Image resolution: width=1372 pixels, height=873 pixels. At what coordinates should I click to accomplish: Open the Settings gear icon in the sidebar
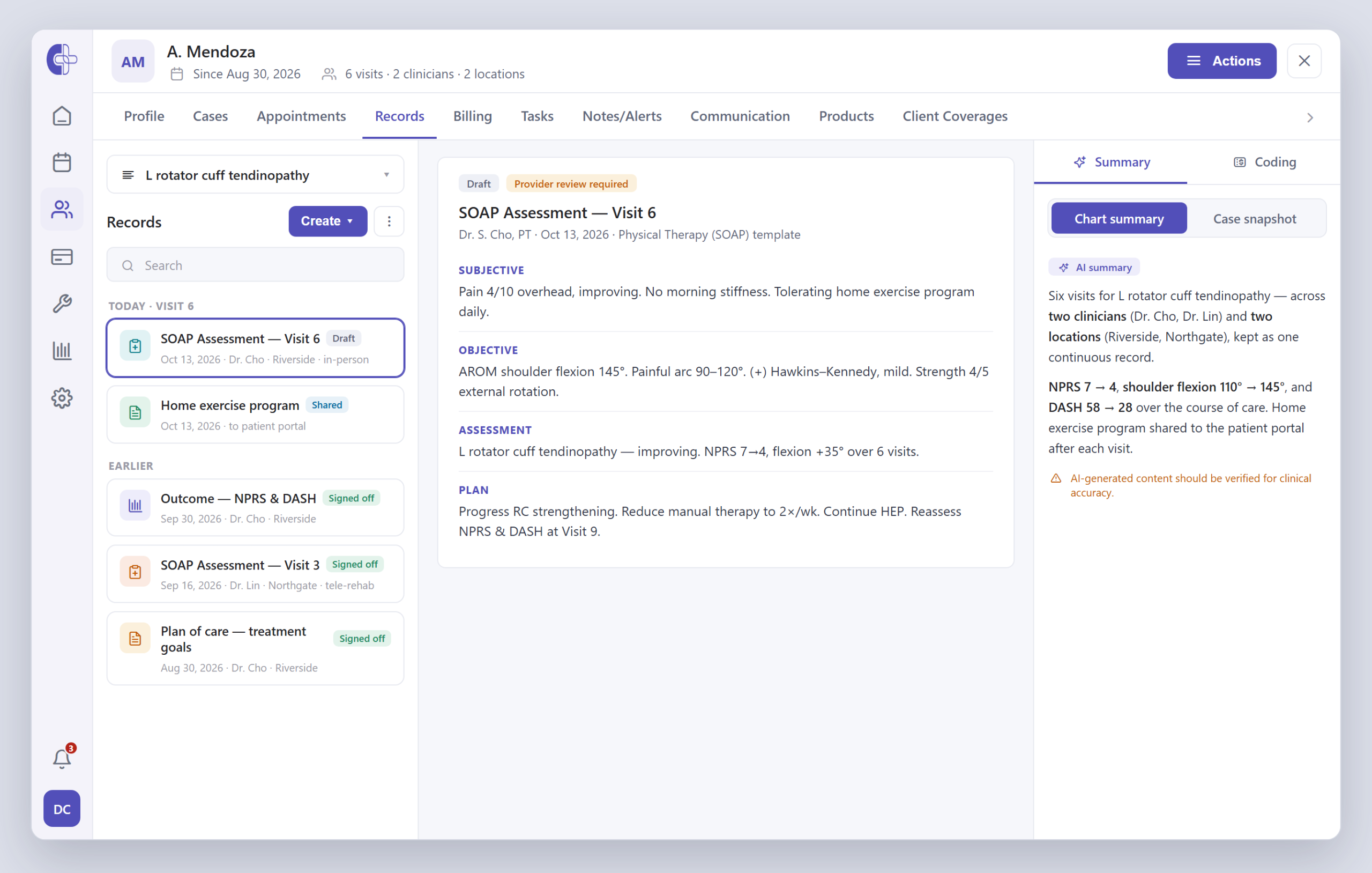62,397
